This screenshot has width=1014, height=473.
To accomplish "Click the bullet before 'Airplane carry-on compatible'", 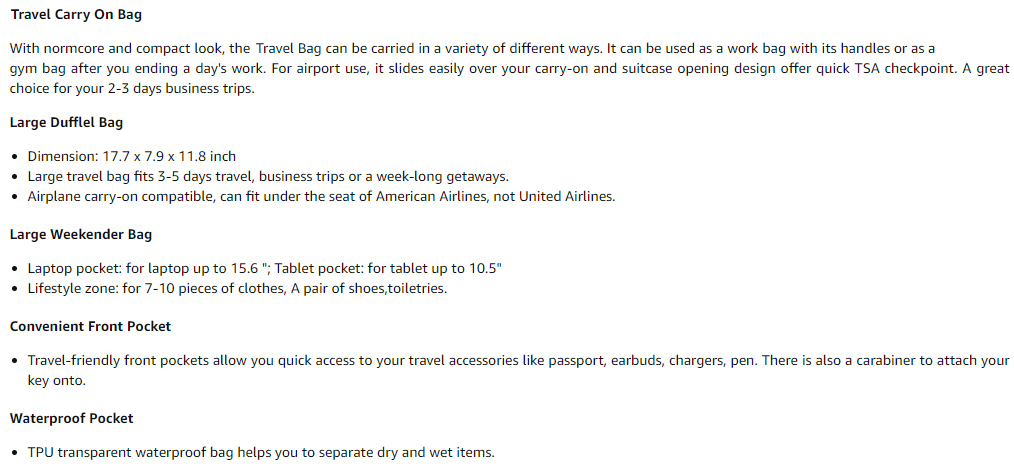I will pos(15,197).
